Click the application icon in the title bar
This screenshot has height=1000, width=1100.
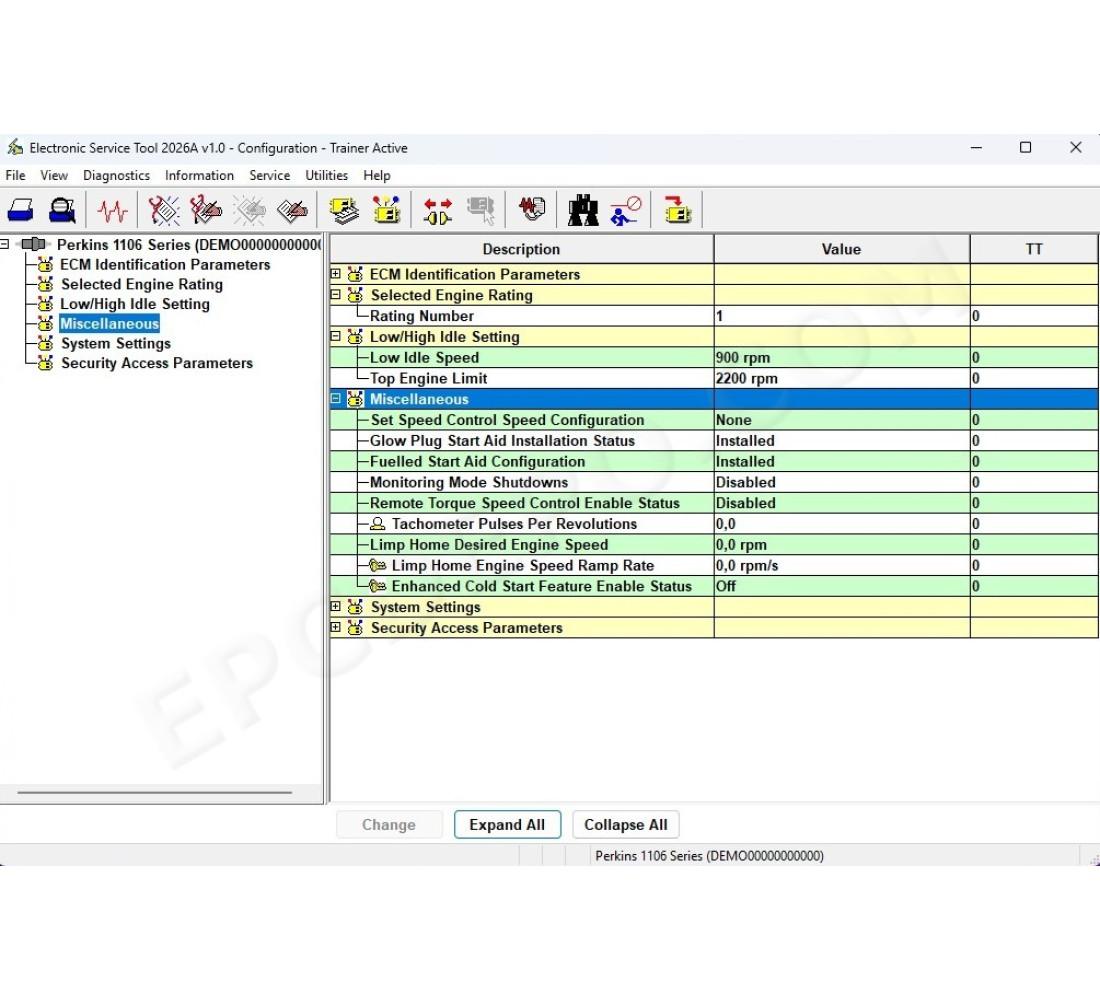[15, 147]
